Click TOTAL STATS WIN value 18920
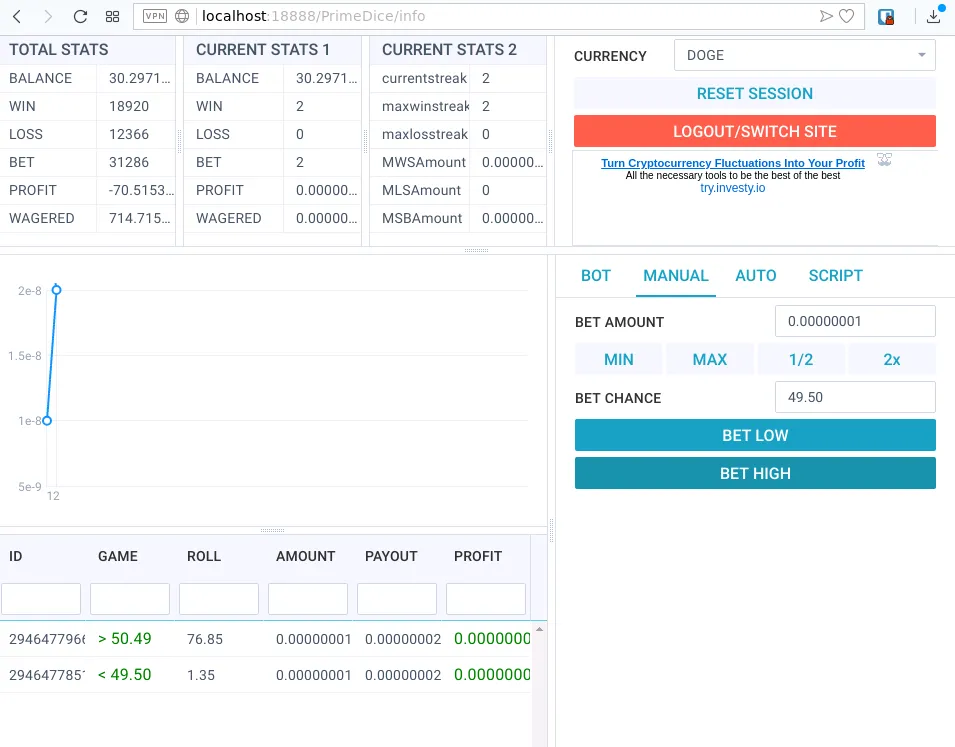Screen dimensions: 955x747 129,106
